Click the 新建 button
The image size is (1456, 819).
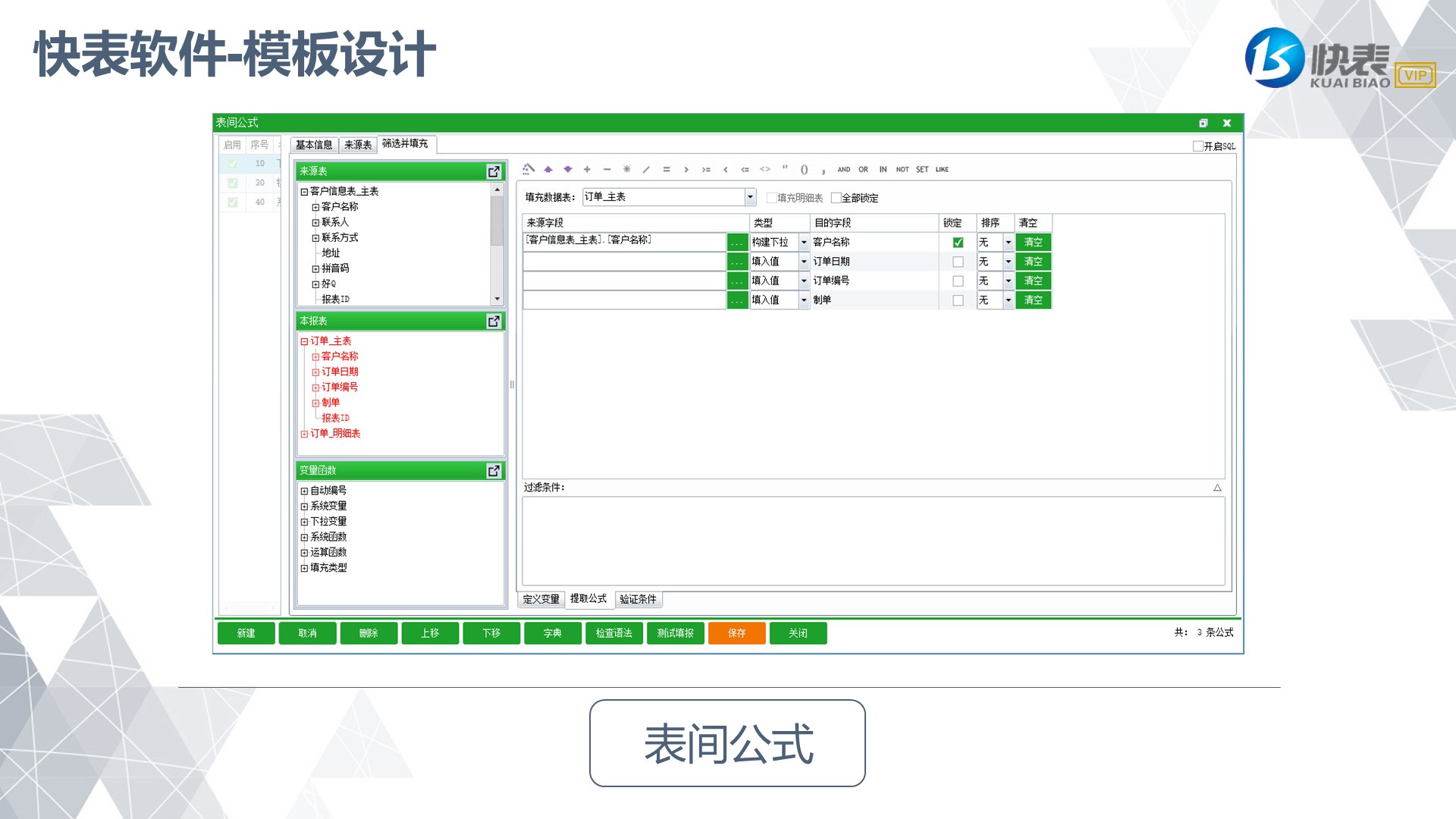tap(246, 633)
